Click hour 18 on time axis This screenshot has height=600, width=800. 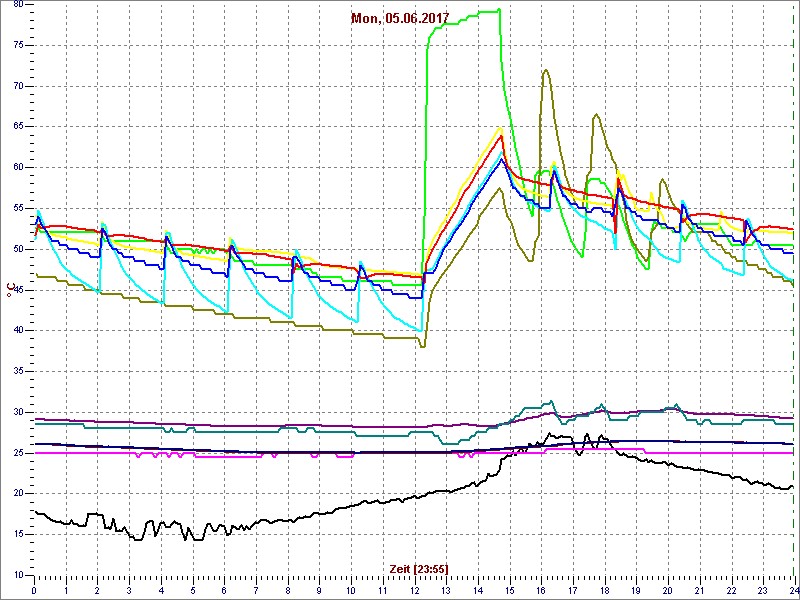[x=604, y=590]
